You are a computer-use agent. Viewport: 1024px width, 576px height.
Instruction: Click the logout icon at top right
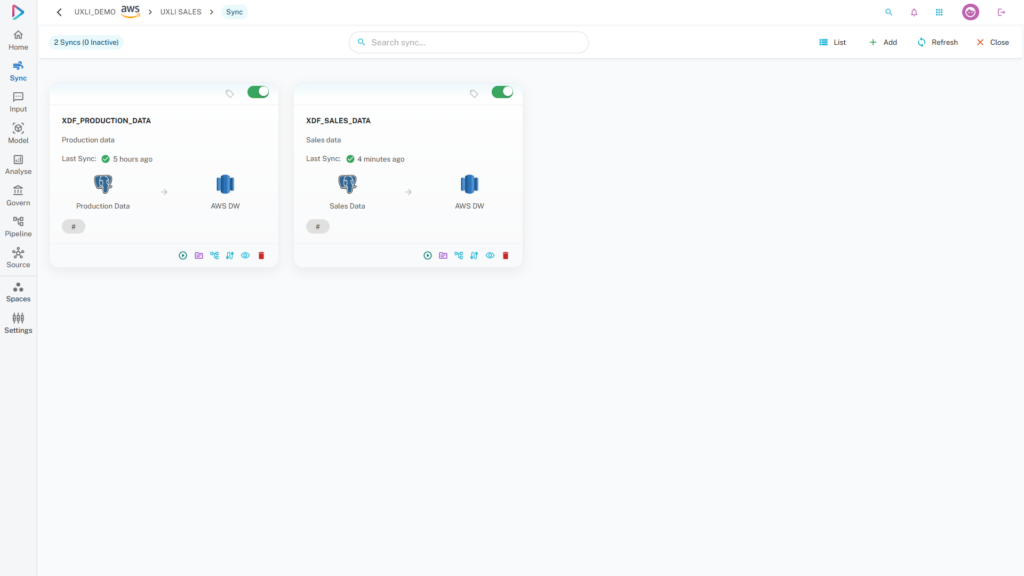(1001, 12)
